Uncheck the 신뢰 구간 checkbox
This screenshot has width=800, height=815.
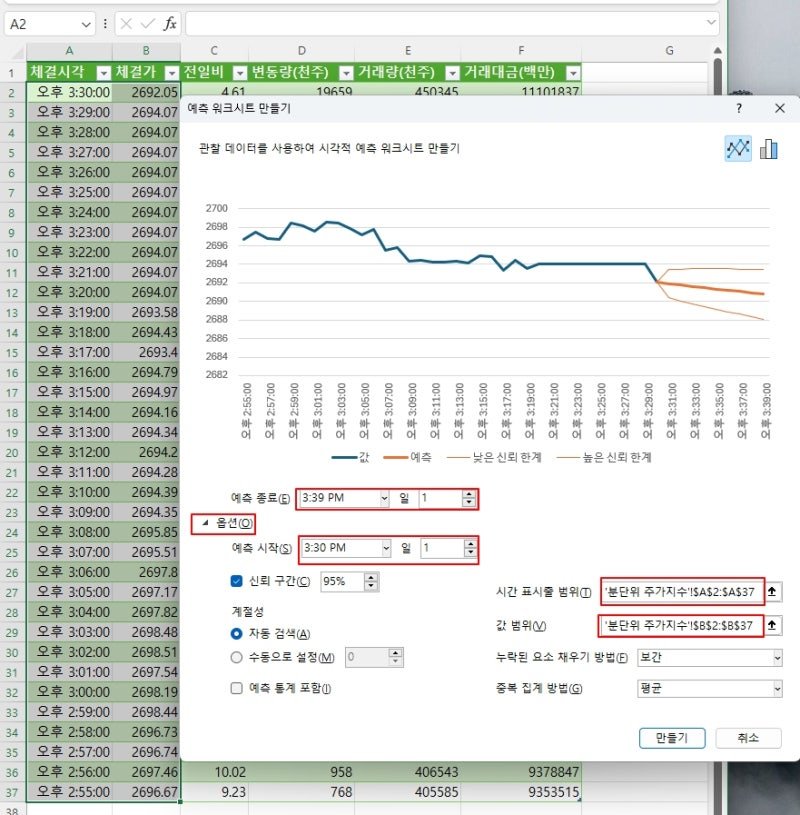pos(237,581)
